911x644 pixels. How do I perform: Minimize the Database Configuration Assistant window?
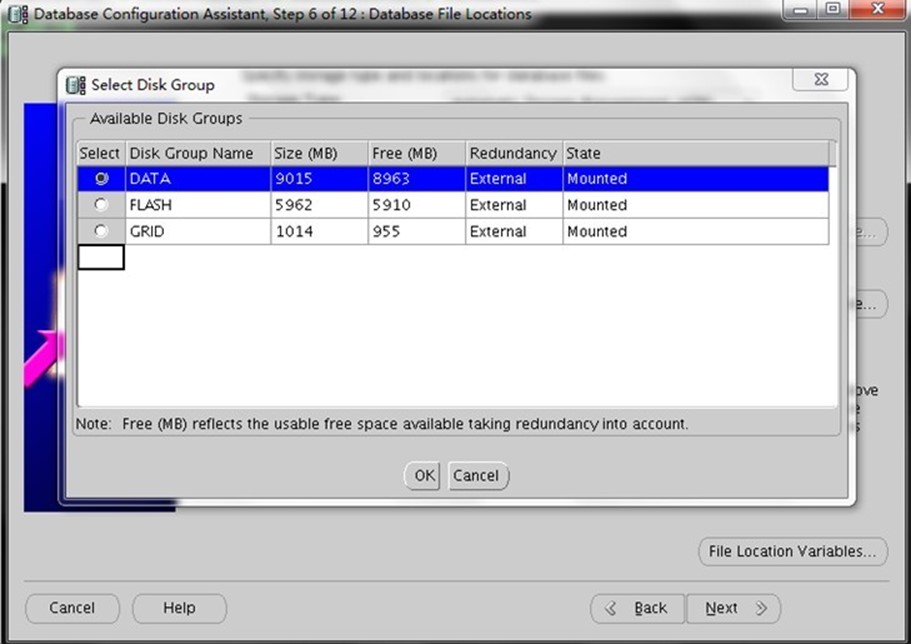point(801,9)
